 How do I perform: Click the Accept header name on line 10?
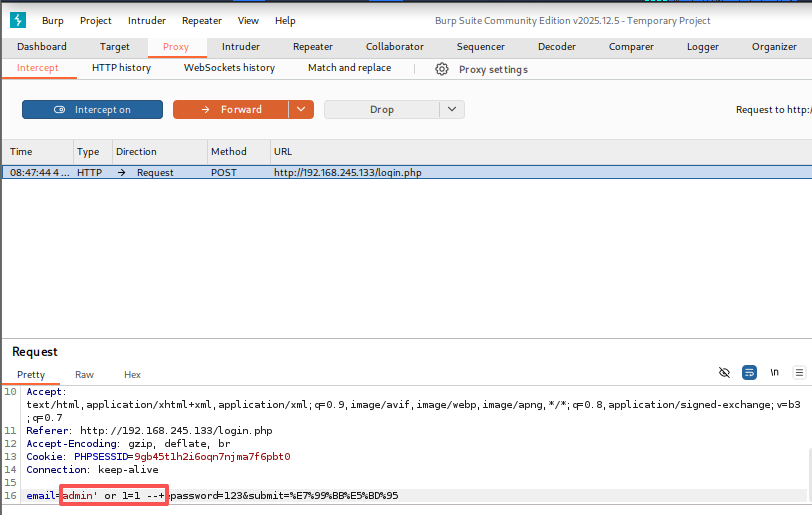point(45,392)
